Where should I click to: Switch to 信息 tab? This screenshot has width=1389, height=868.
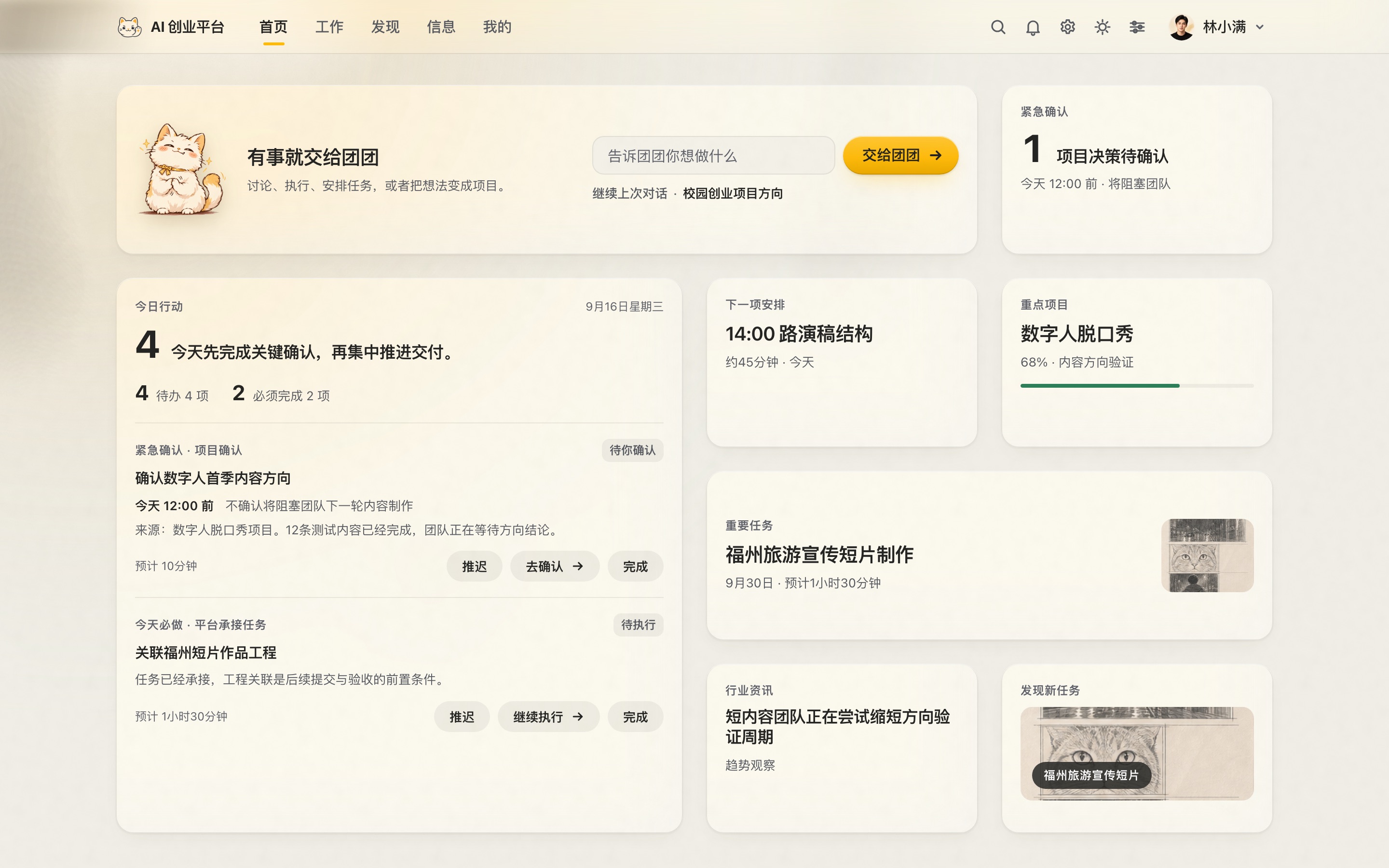(x=441, y=27)
